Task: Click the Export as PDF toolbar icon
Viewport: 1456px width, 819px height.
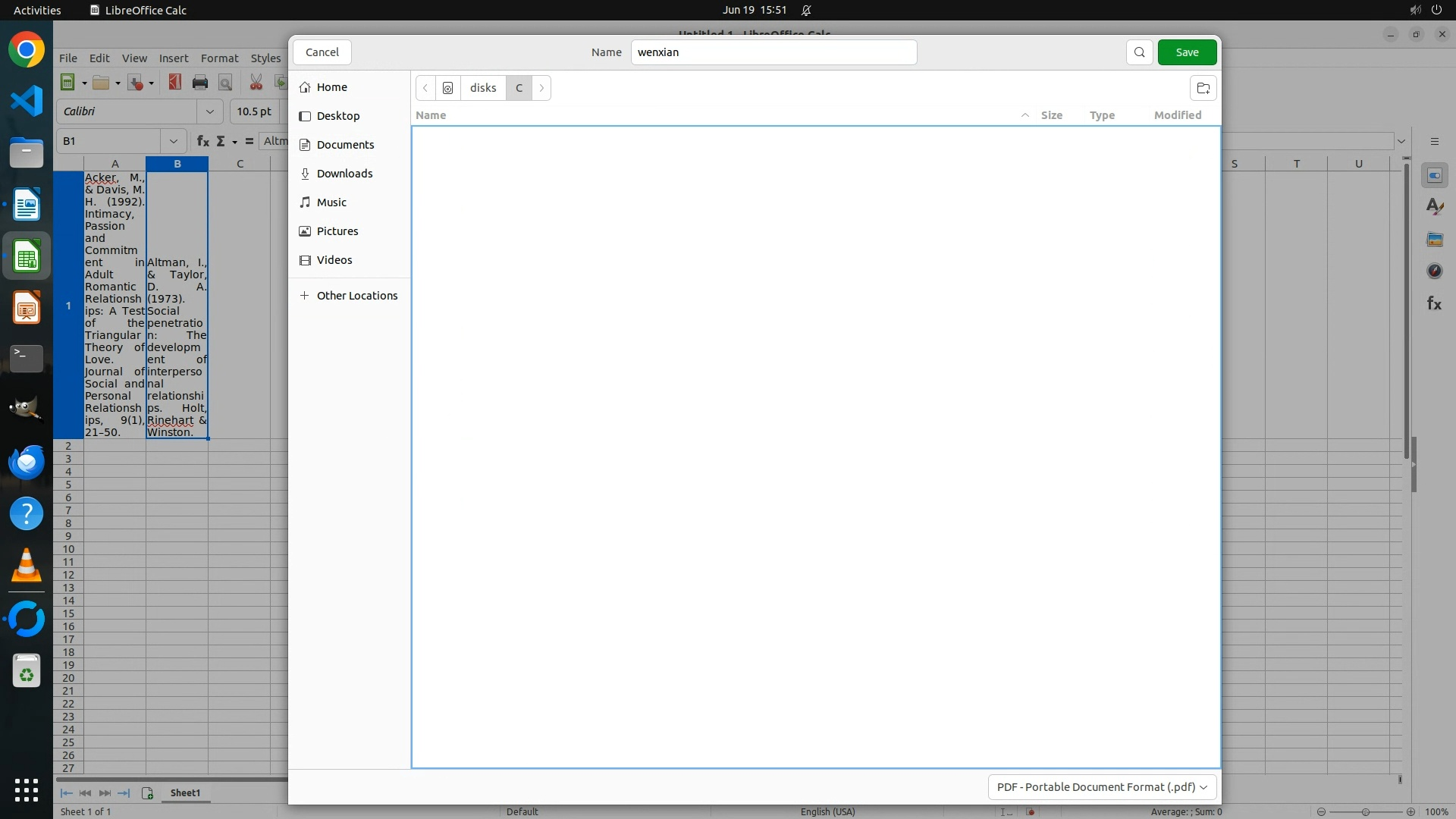Action: pos(175,83)
